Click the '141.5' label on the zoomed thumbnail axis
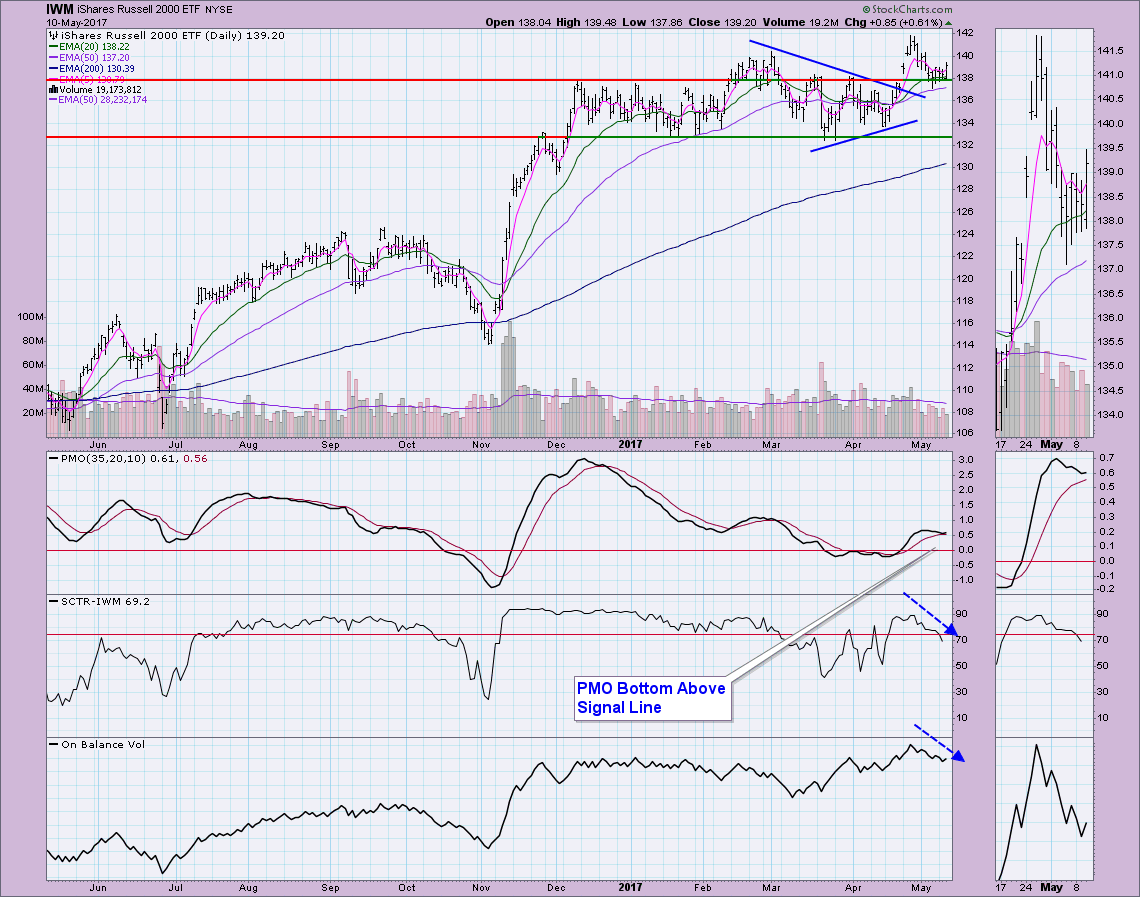 pos(1109,51)
